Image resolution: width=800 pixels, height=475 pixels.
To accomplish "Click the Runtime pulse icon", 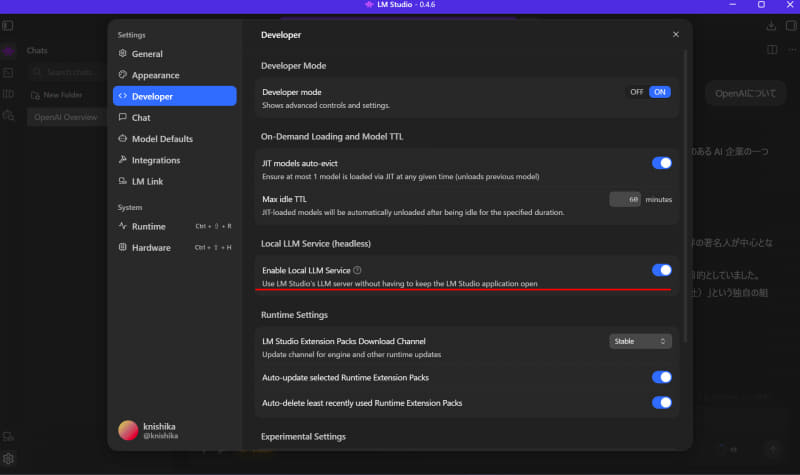I will (122, 226).
